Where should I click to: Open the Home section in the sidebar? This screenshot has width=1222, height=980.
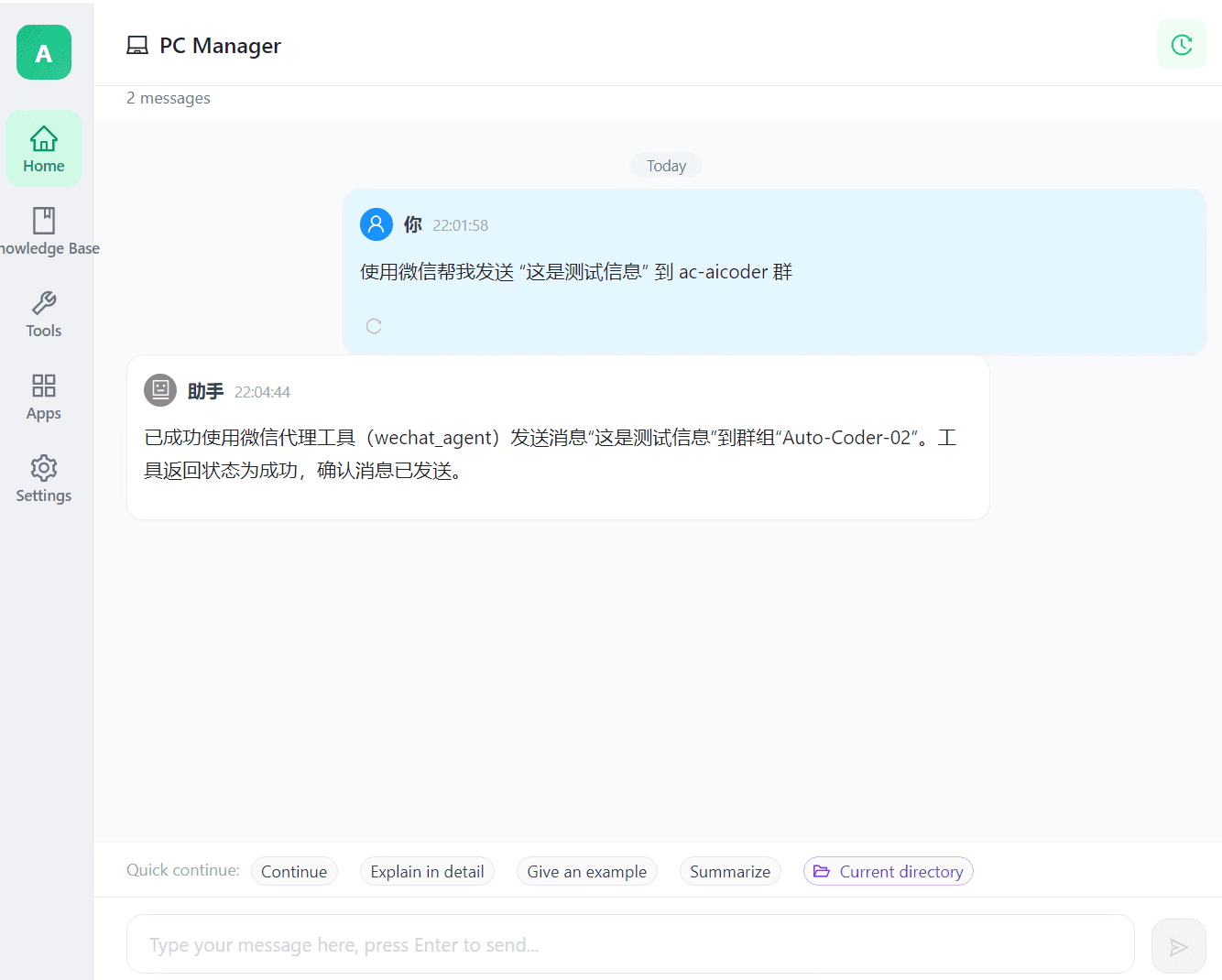point(43,147)
